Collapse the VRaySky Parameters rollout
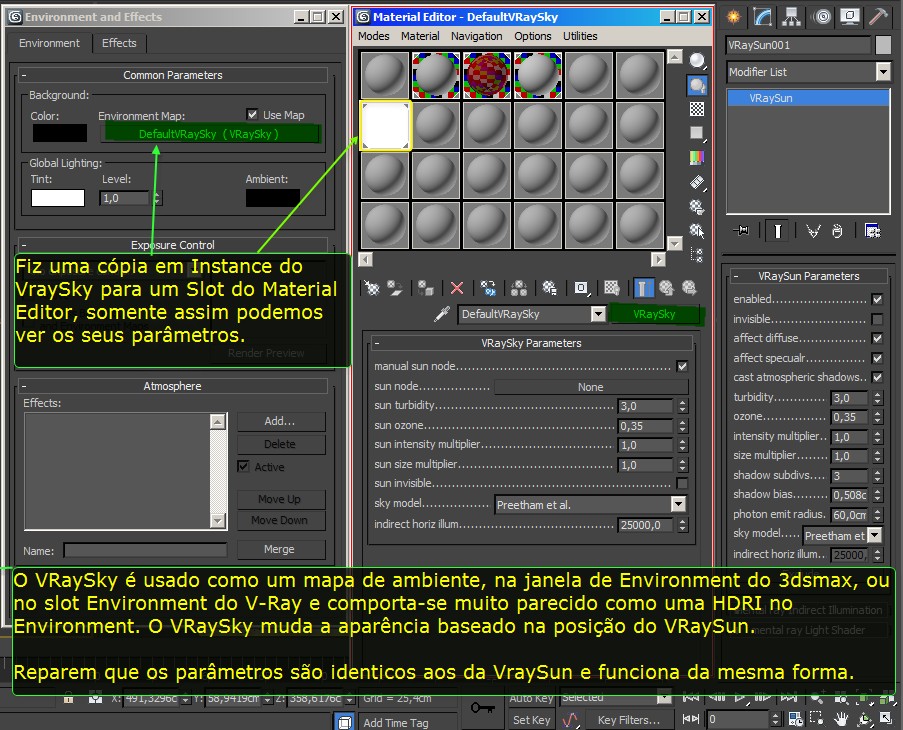This screenshot has height=730, width=903. click(x=531, y=343)
